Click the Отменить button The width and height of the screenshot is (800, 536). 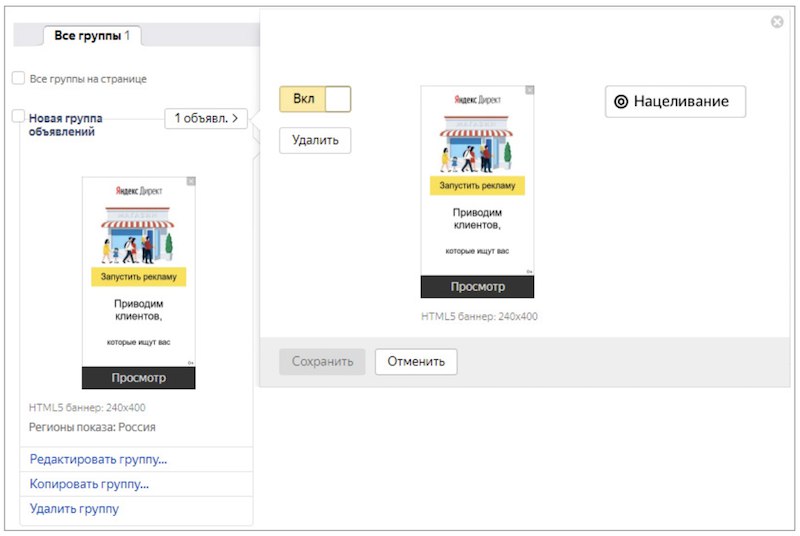coord(416,362)
